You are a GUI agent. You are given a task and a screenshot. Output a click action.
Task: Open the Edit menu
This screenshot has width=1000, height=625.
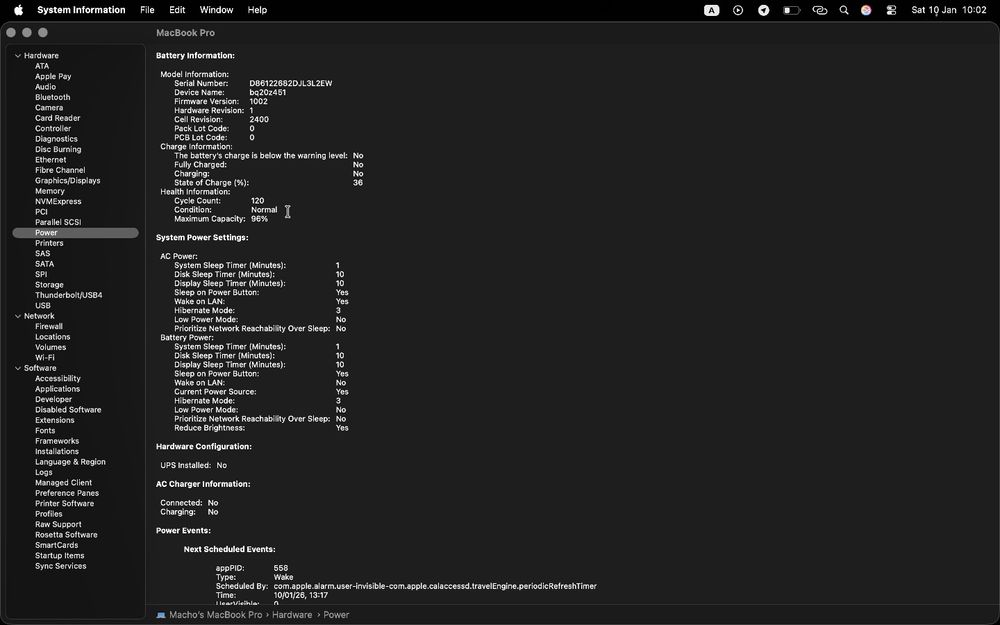(177, 10)
